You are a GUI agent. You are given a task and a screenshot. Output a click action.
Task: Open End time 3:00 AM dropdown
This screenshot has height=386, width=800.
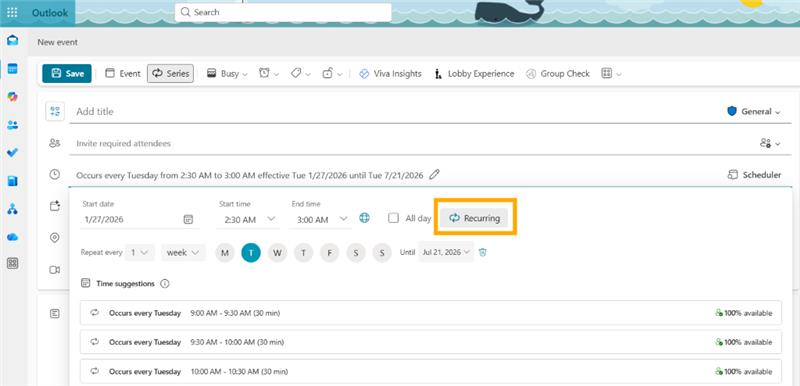pos(321,220)
